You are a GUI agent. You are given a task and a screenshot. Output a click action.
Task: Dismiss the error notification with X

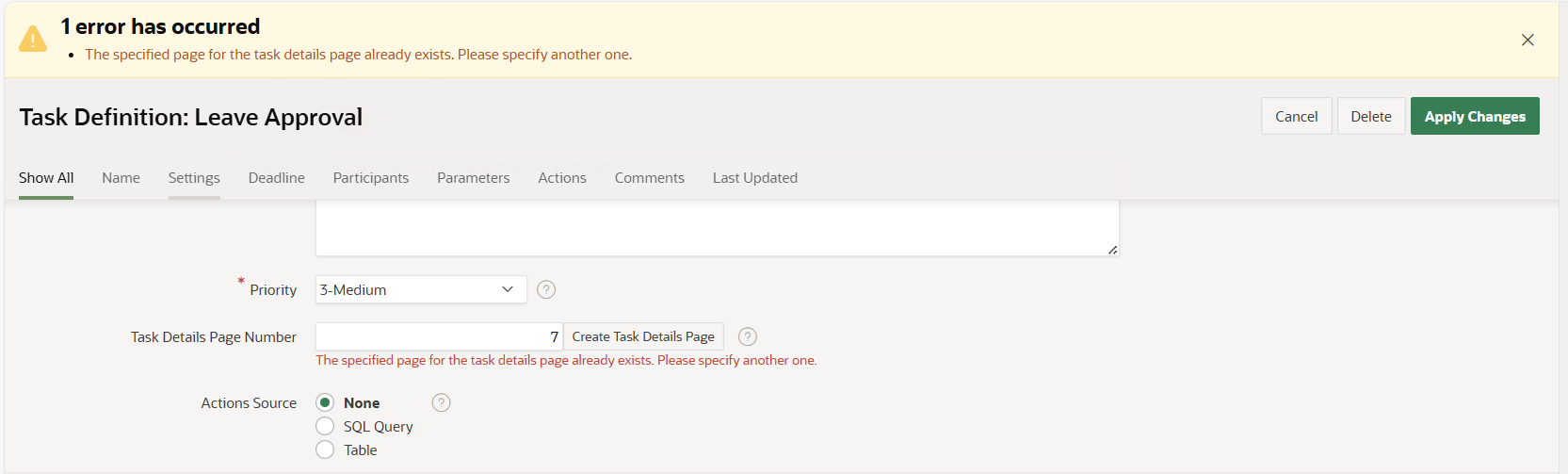(1528, 40)
